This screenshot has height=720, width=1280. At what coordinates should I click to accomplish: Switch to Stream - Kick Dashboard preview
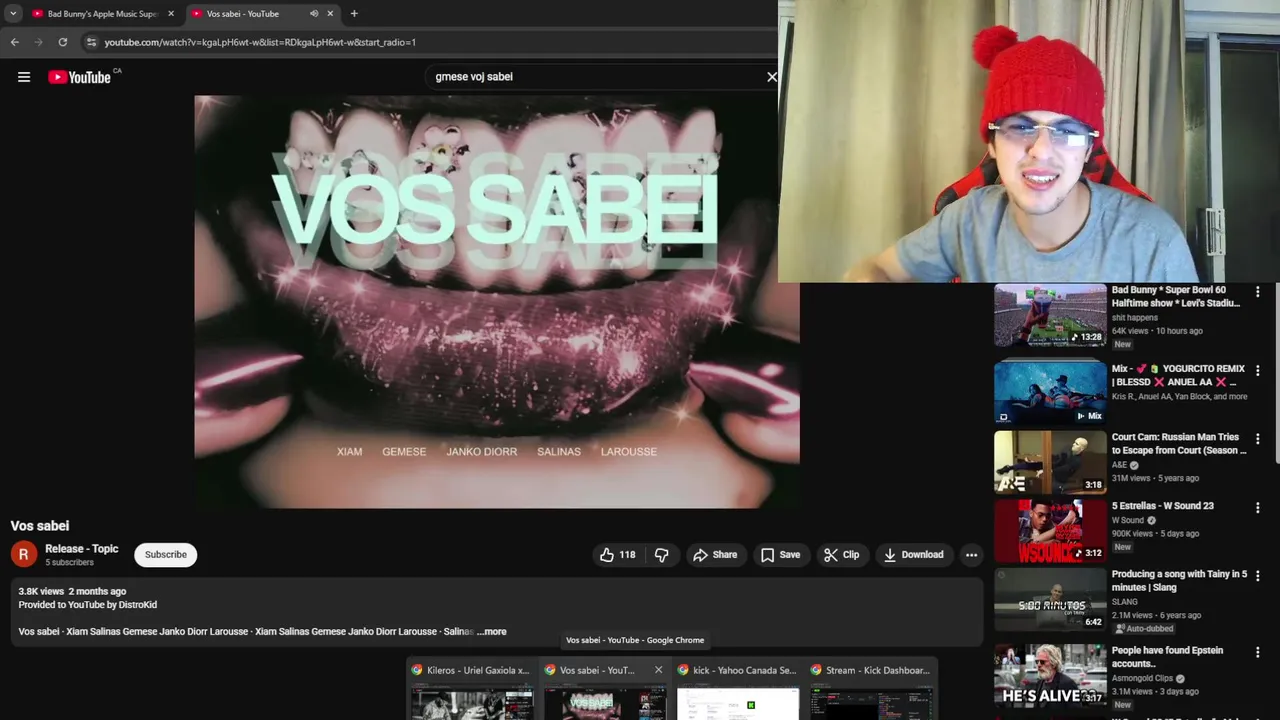[x=871, y=690]
